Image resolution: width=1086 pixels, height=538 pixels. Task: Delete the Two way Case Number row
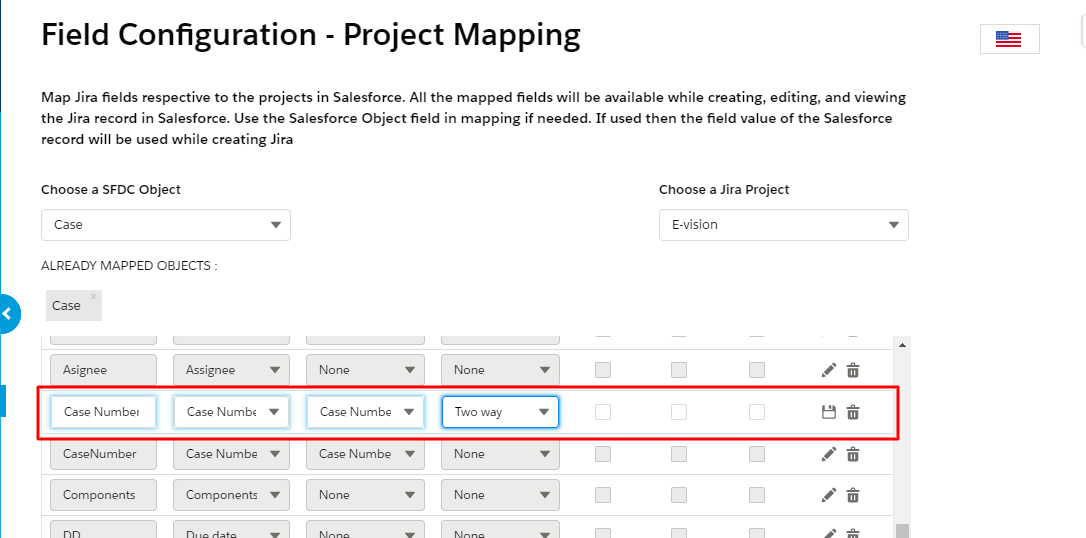pyautogui.click(x=853, y=412)
